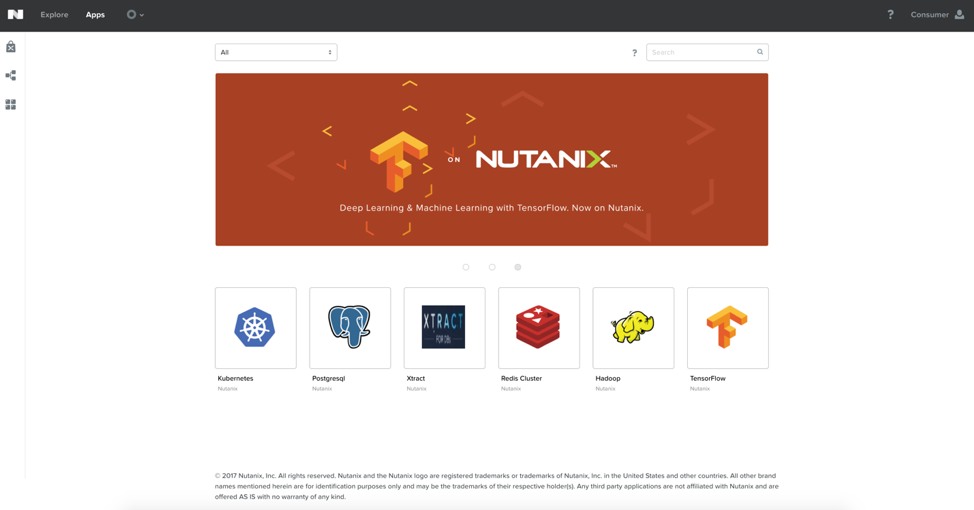Click the Redis Cluster name label
Viewport: 974px width, 510px height.
[x=521, y=378]
